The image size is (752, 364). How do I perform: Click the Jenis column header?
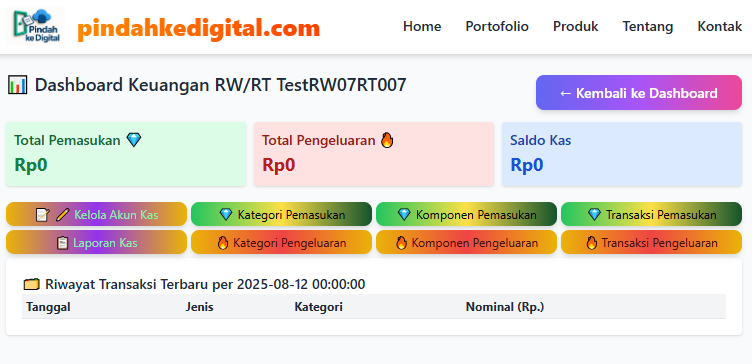(200, 307)
